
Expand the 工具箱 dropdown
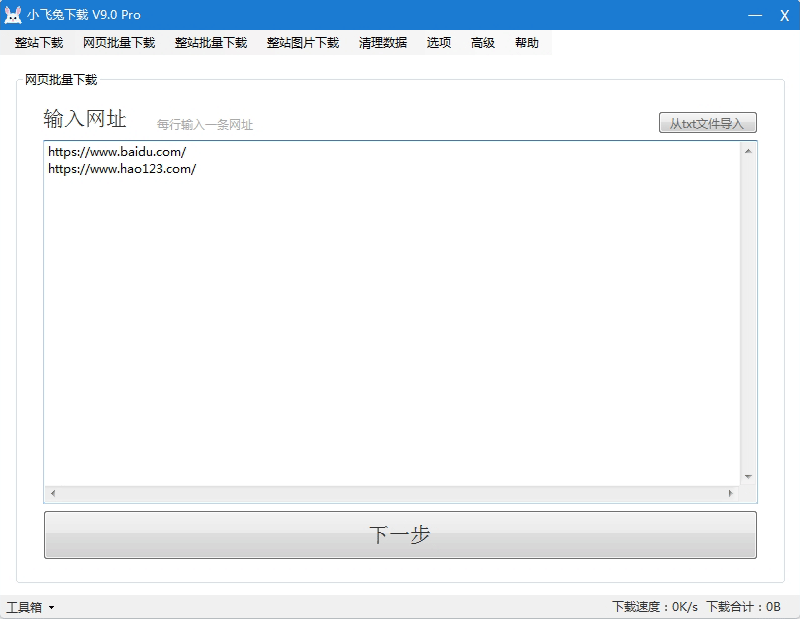pyautogui.click(x=30, y=607)
